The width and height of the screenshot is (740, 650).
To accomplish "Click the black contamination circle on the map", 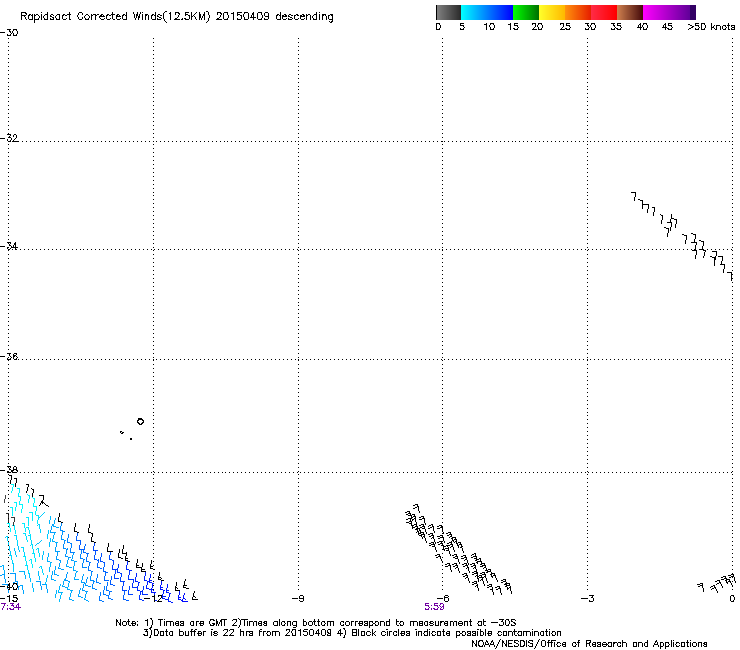I will (140, 421).
